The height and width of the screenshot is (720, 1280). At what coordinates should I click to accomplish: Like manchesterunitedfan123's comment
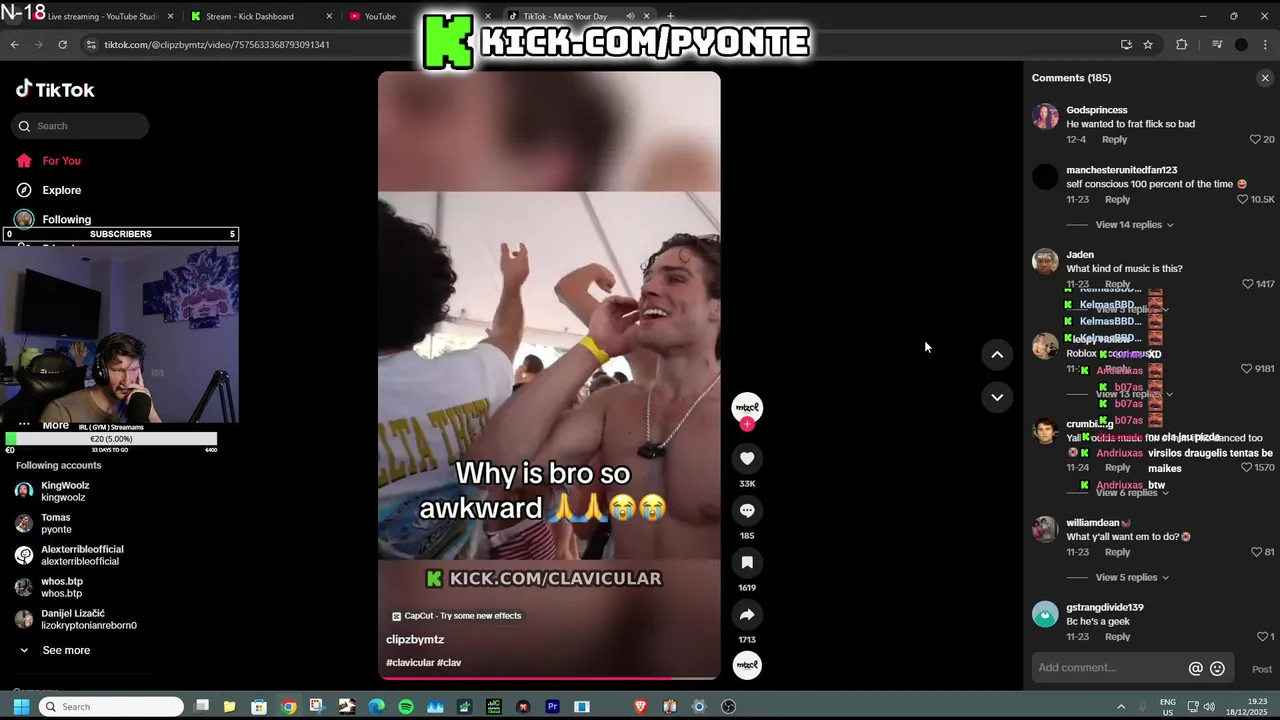1243,199
